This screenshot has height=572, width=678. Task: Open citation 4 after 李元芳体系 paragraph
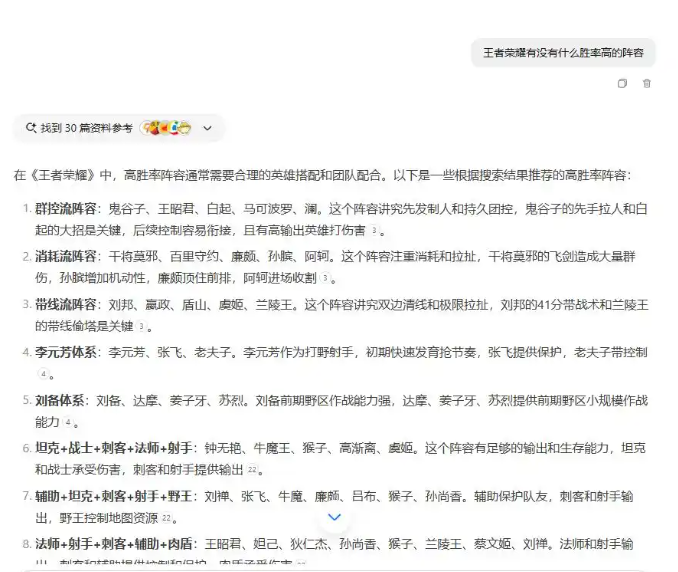[43, 374]
